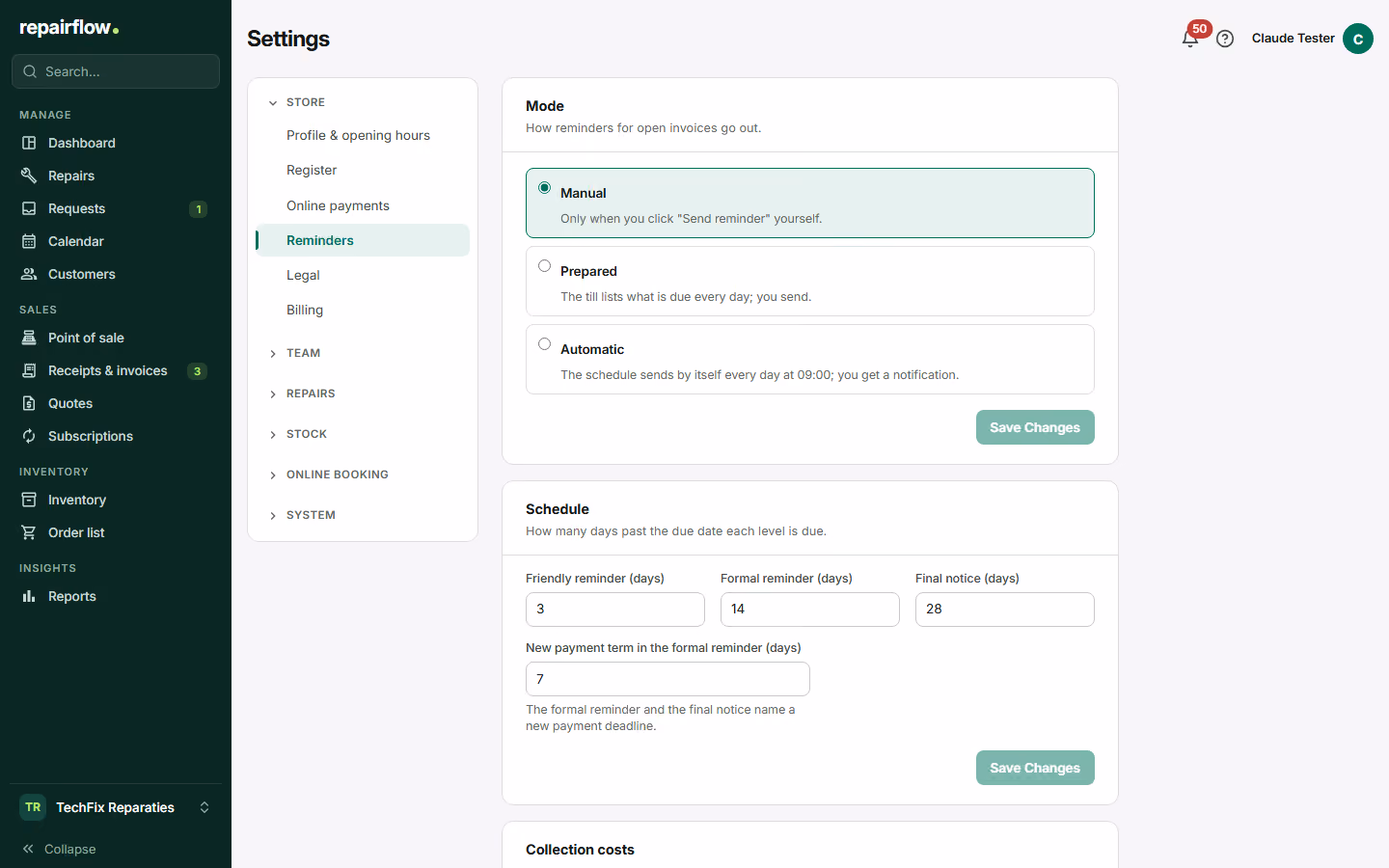1389x868 pixels.
Task: Click the Calendar icon in sidebar
Action: pyautogui.click(x=29, y=241)
